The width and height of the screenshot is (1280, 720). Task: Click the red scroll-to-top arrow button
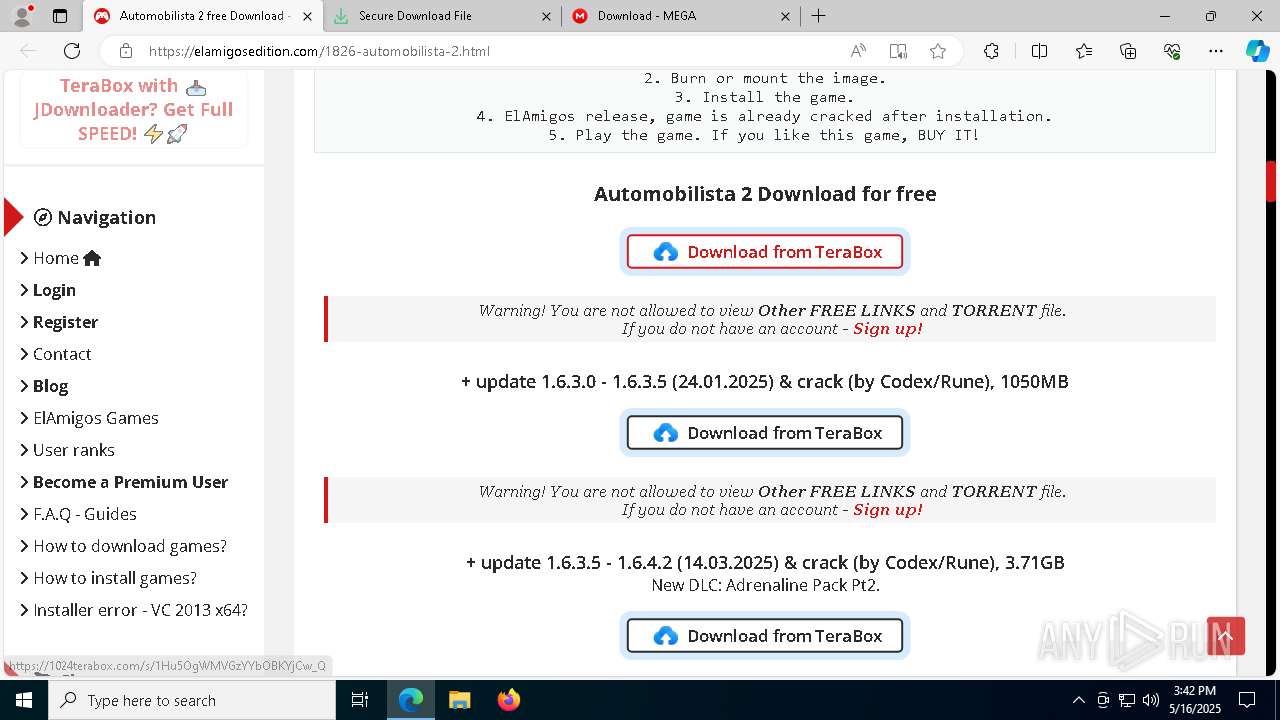1226,636
